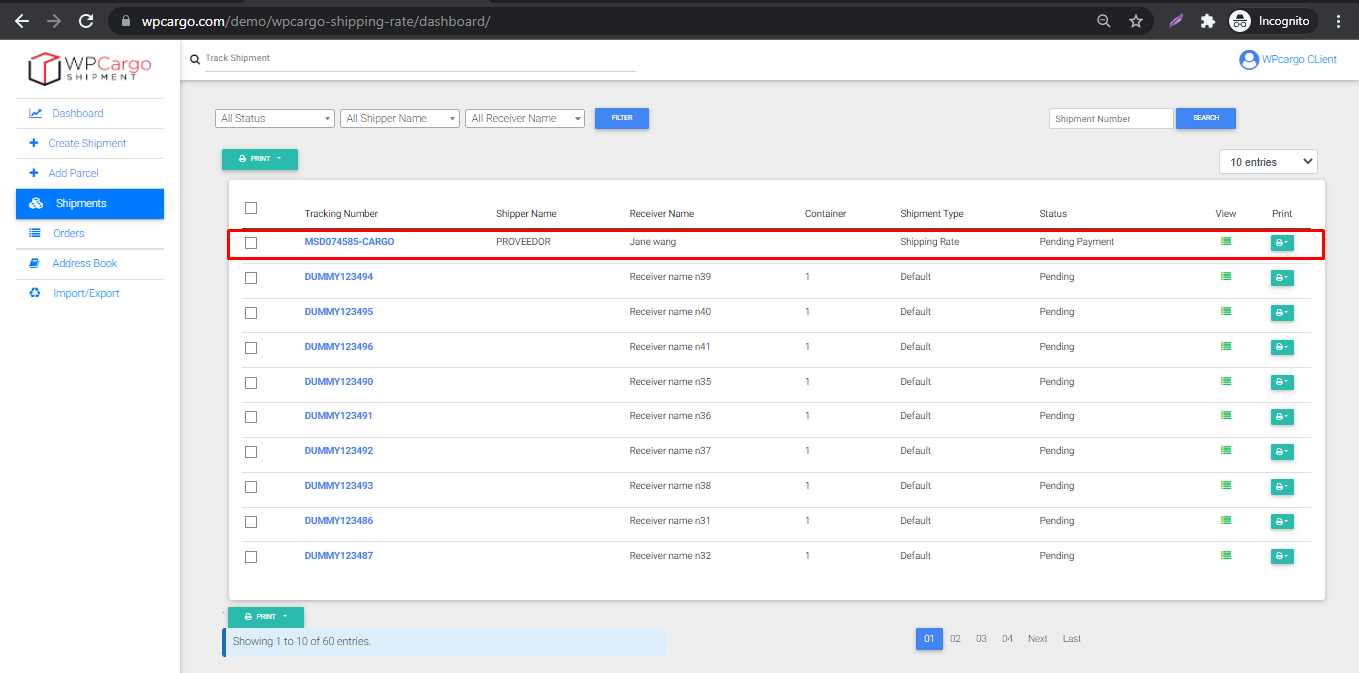Reload the page with browser refresh icon
The image size is (1359, 673).
click(86, 20)
